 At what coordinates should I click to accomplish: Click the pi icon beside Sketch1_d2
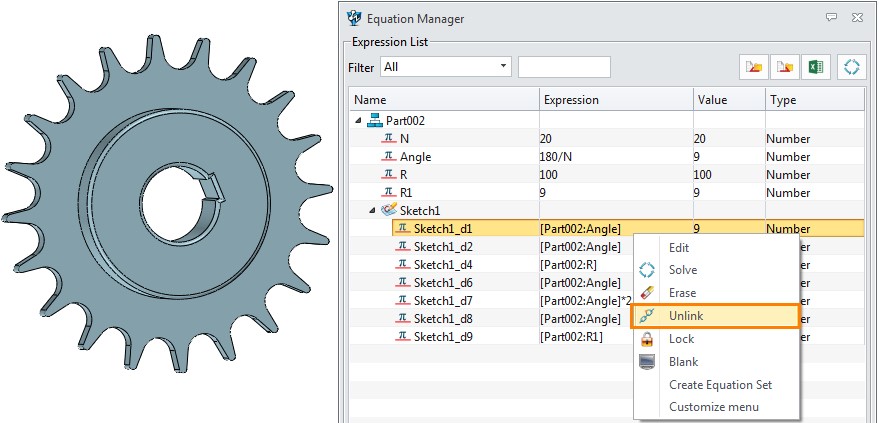click(403, 246)
